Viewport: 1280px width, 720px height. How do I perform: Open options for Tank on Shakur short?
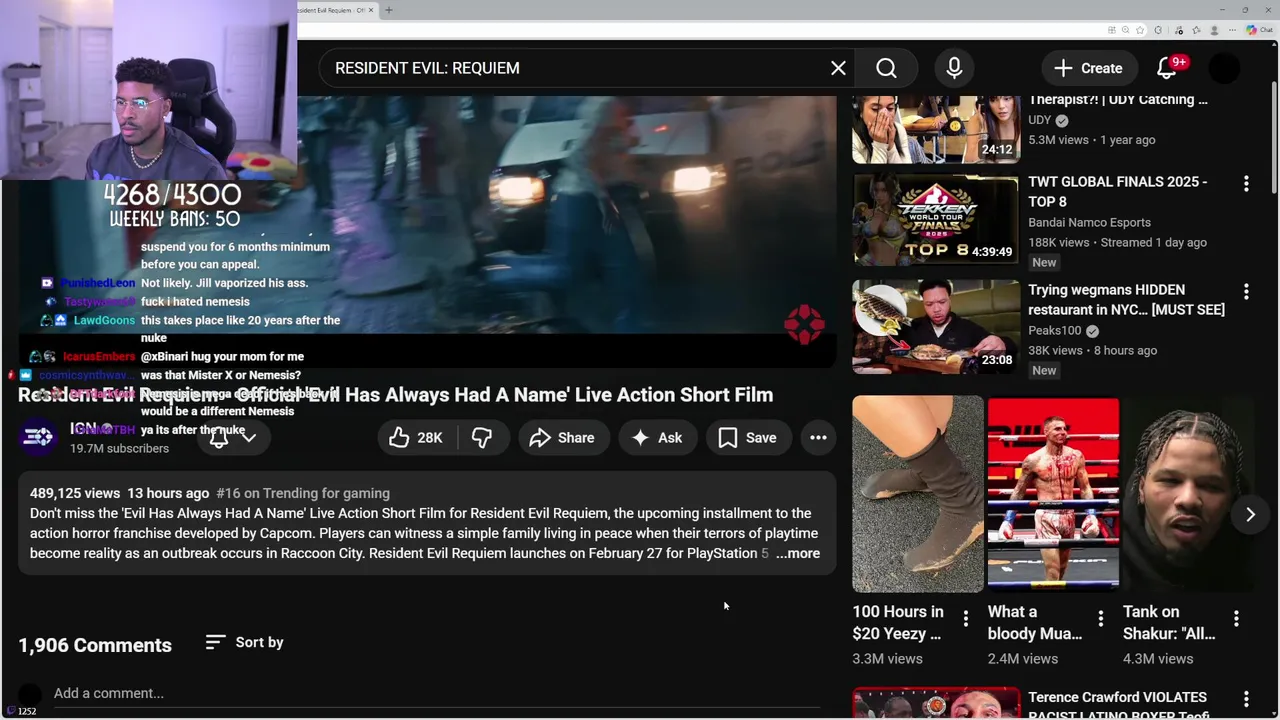point(1236,619)
